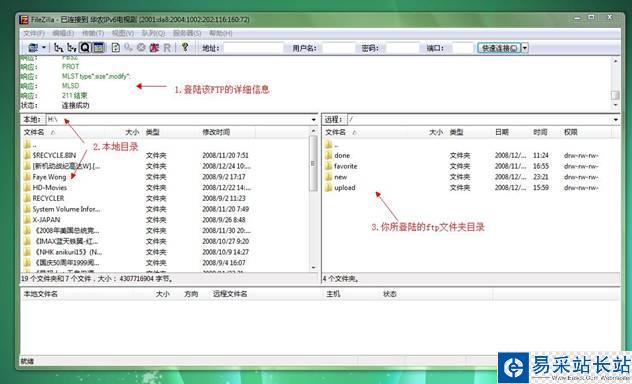Open the 文件(F) menu

tap(34, 33)
